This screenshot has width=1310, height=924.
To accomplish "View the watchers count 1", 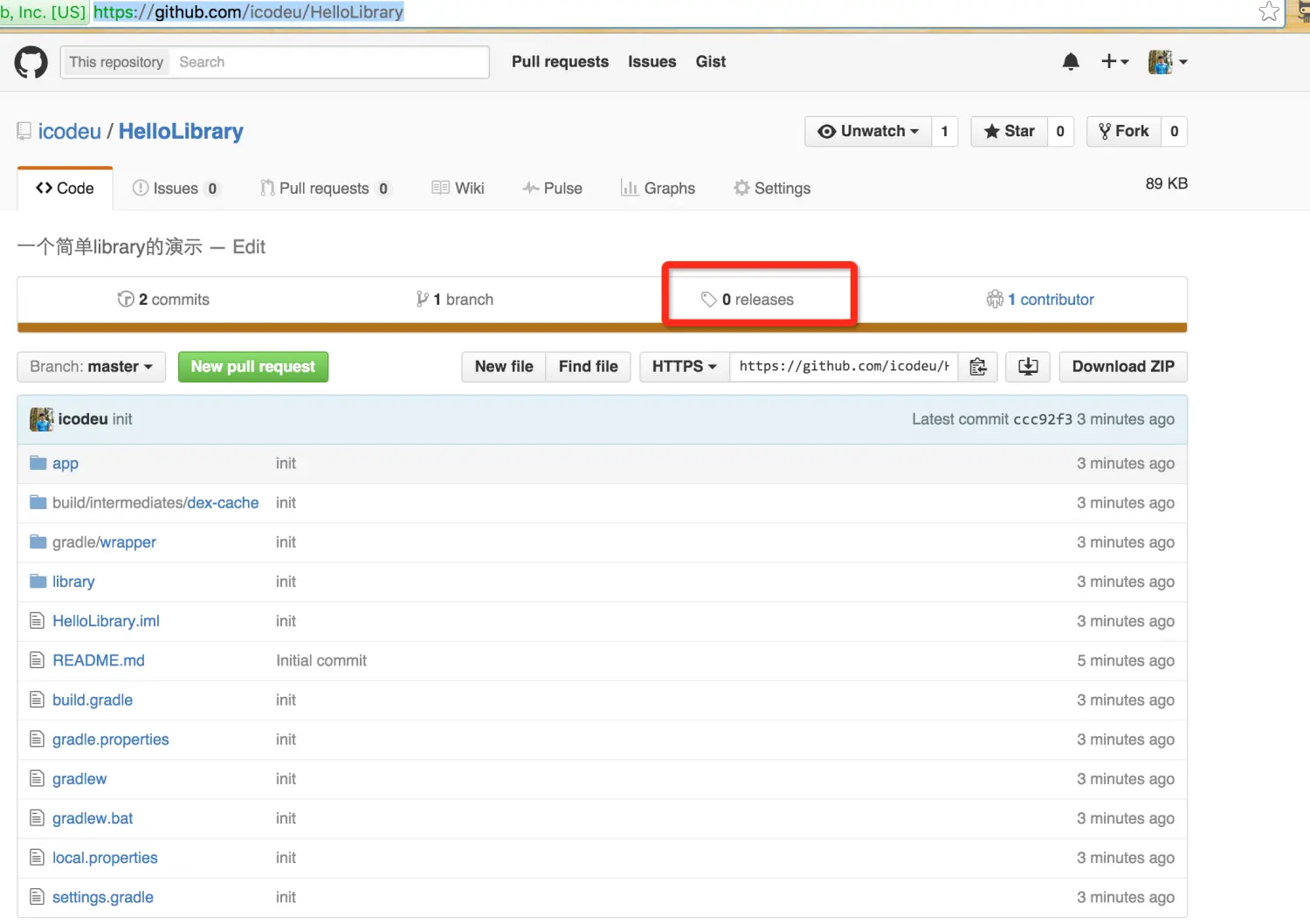I will [945, 131].
